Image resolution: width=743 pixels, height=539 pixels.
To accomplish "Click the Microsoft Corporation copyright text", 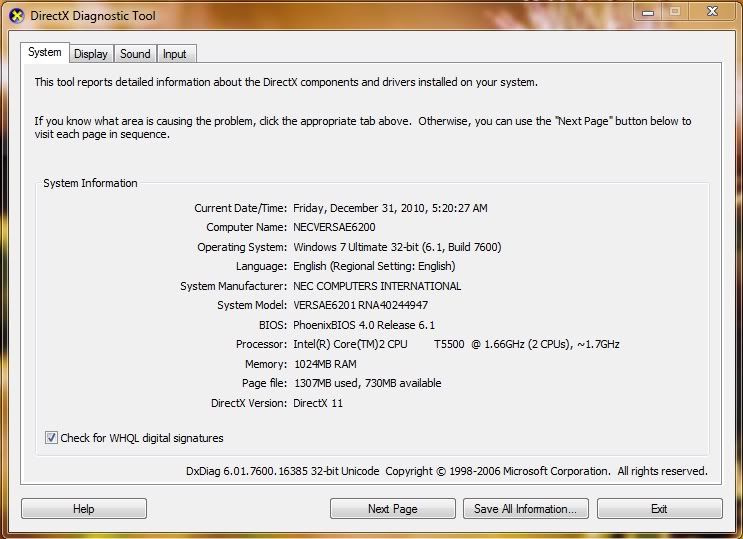I will (x=546, y=471).
